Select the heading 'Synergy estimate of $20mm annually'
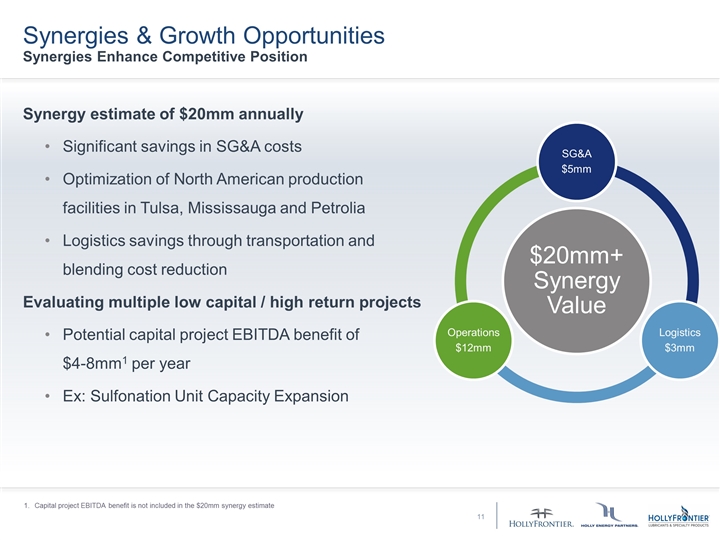The image size is (720, 540). pos(163,113)
